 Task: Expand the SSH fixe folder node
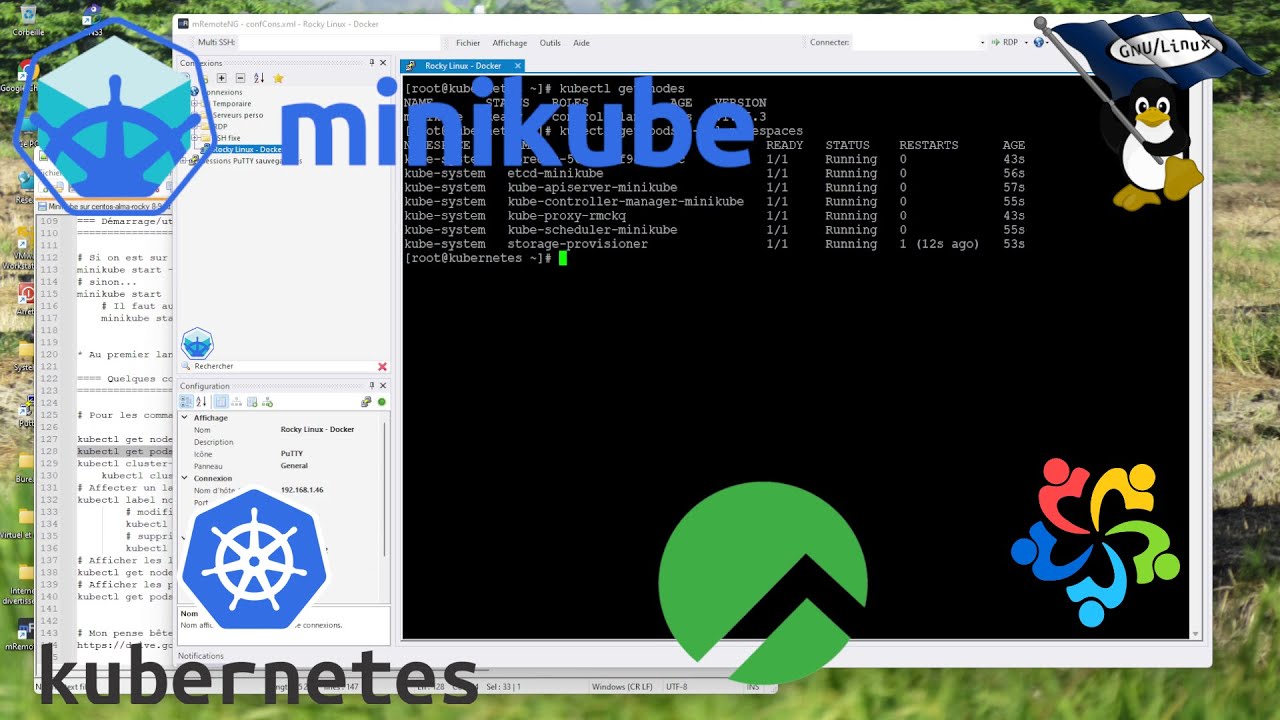195,138
